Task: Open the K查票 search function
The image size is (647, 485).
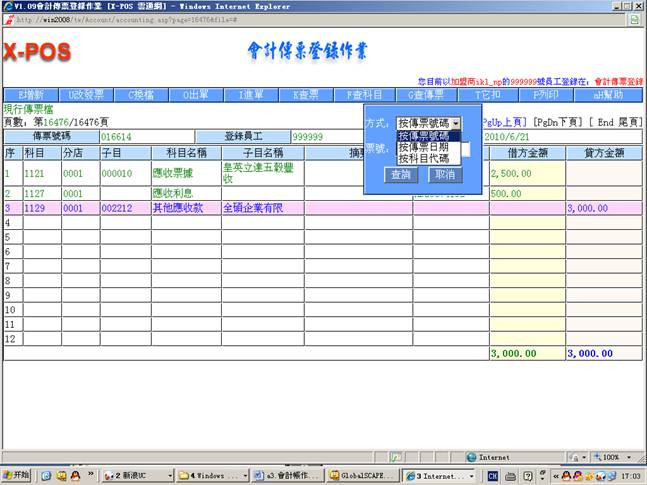Action: 305,95
